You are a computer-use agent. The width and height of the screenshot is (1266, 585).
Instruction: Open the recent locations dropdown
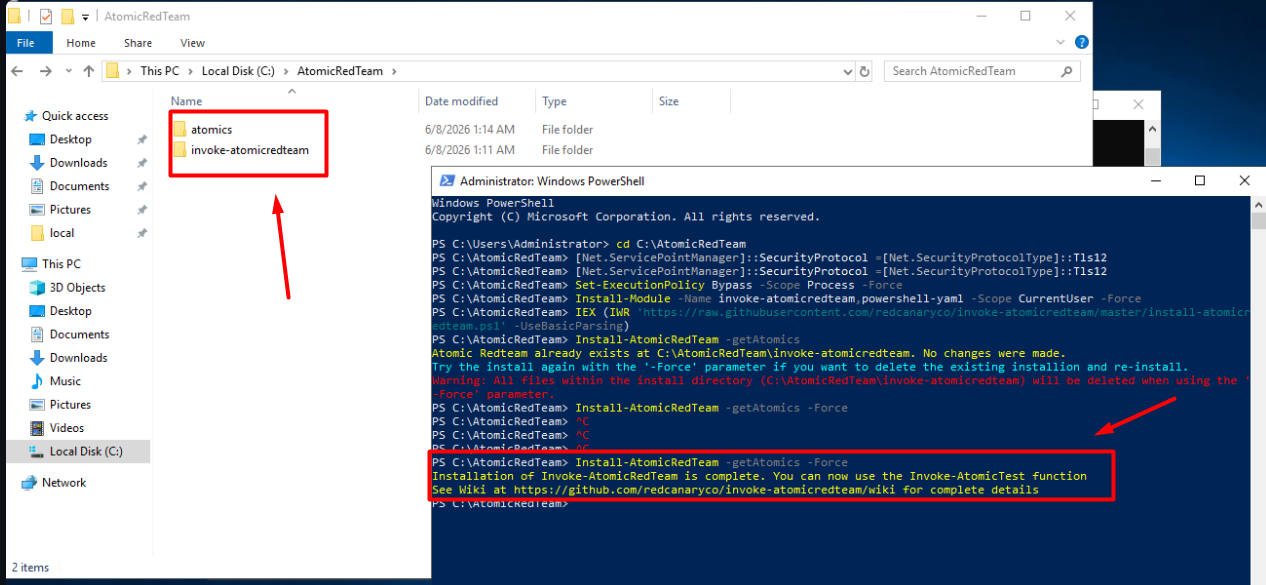(67, 72)
